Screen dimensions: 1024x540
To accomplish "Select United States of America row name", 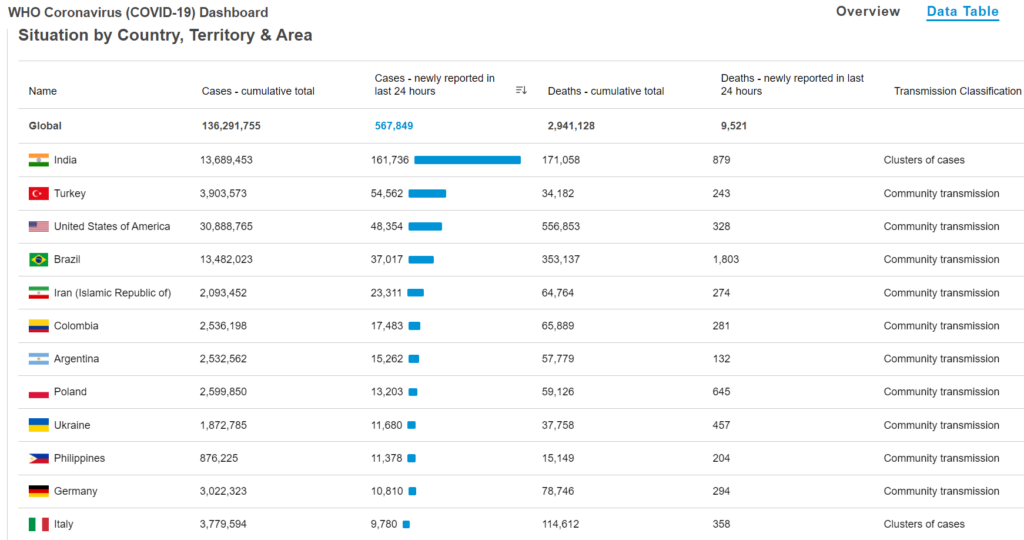I will 112,227.
